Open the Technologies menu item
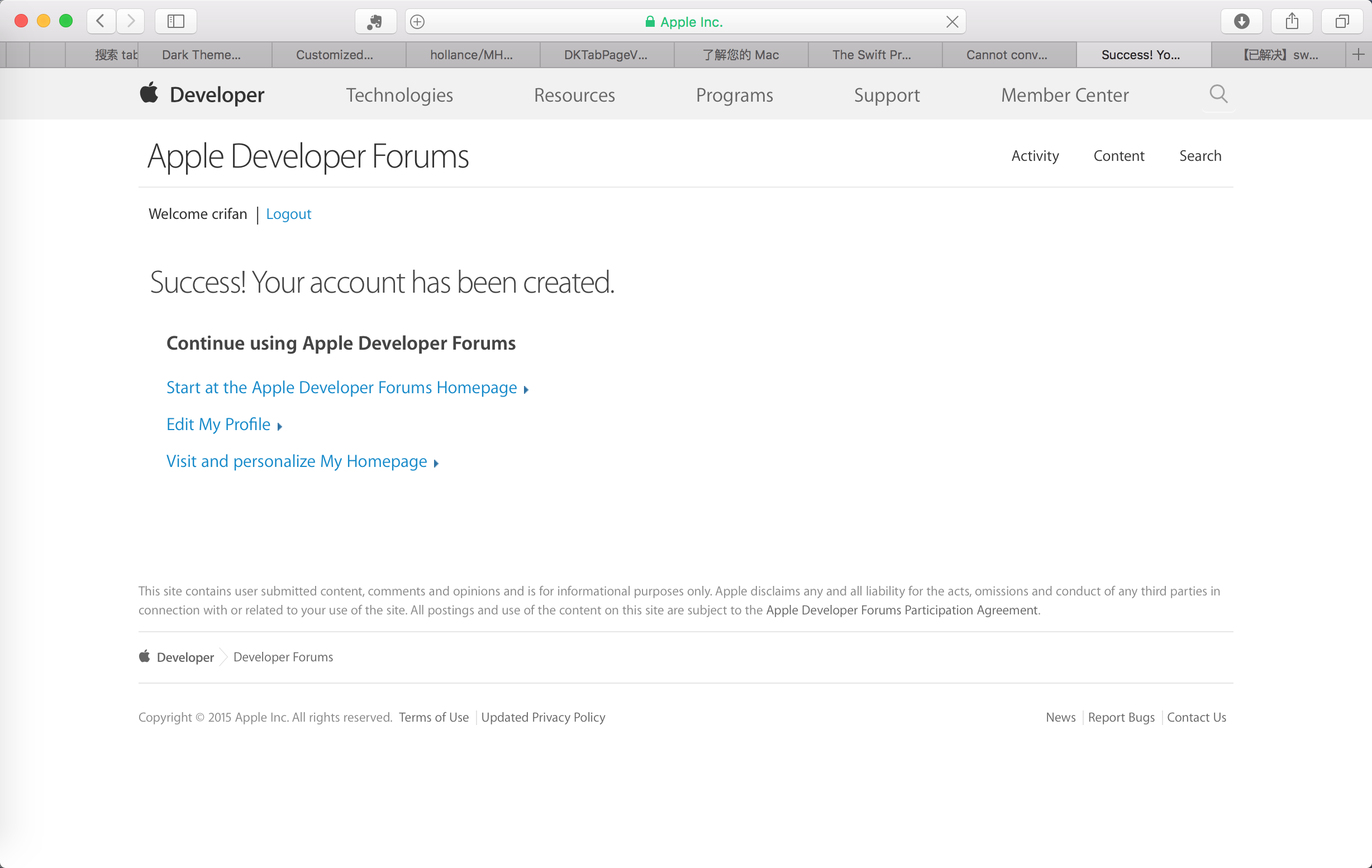The image size is (1372, 868). coord(399,95)
